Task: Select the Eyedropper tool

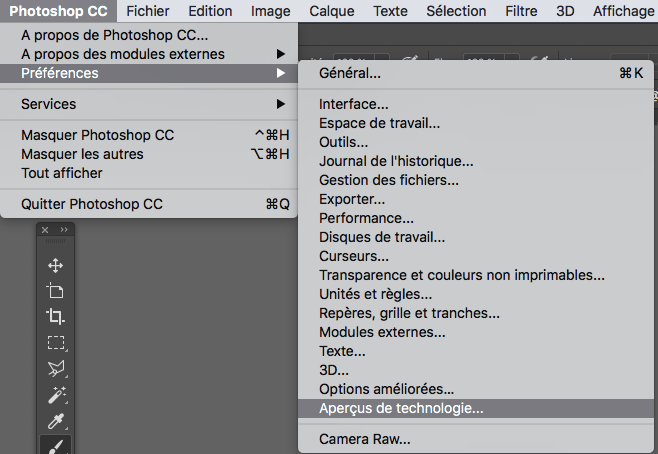Action: click(x=55, y=421)
